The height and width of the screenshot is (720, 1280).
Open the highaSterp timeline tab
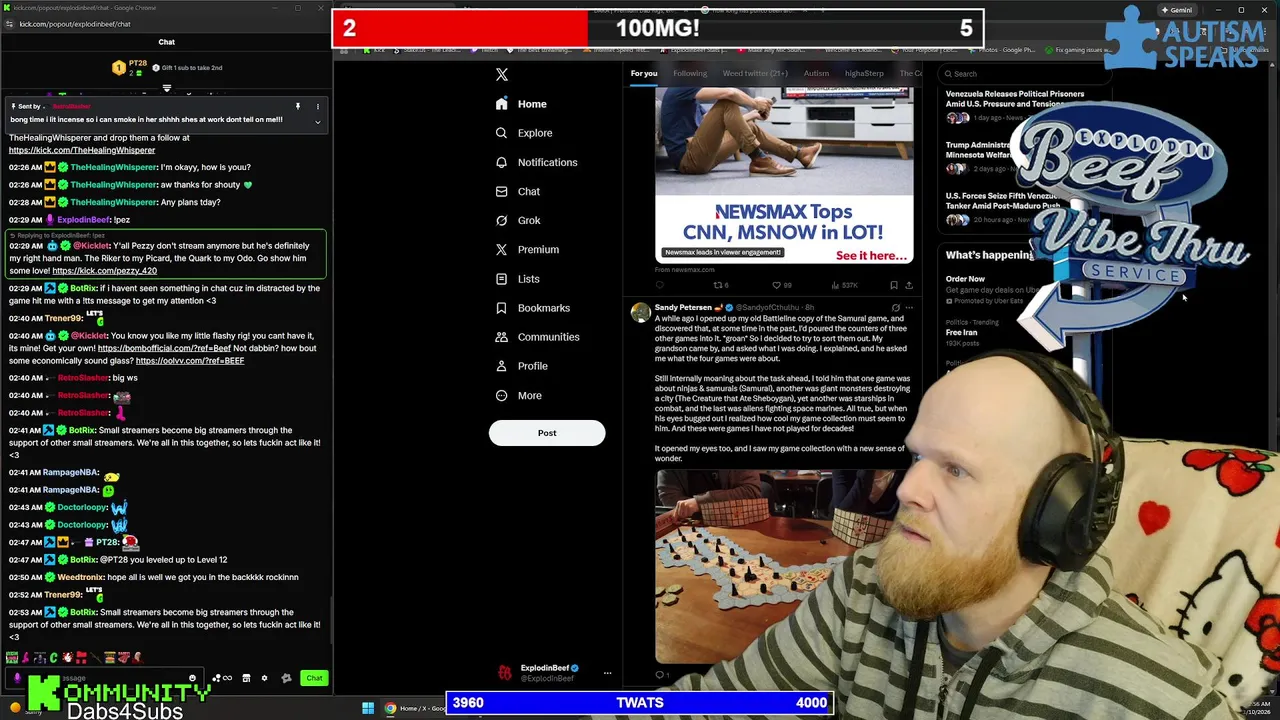(x=864, y=73)
